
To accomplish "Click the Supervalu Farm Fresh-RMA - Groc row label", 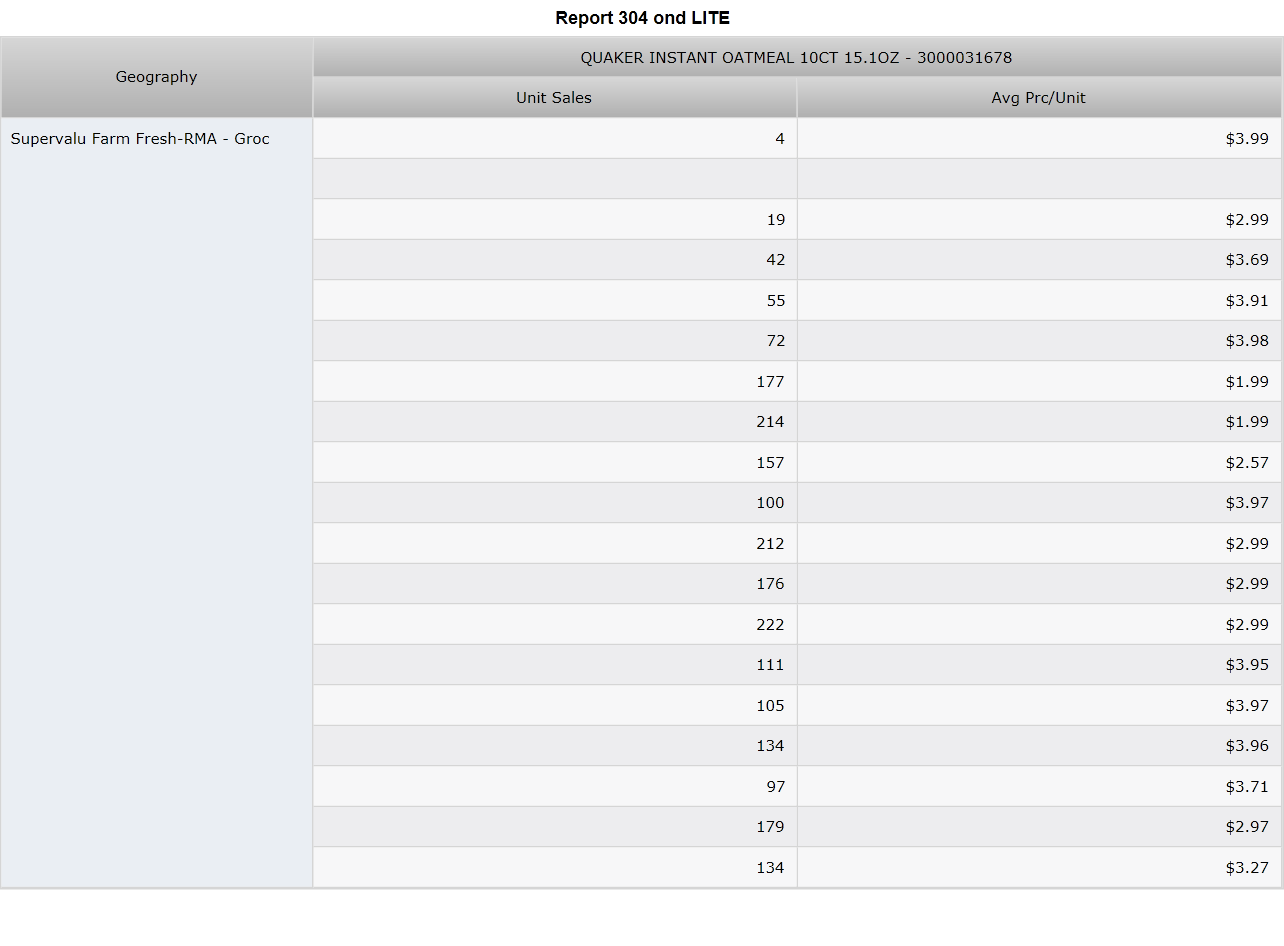I will [x=157, y=503].
